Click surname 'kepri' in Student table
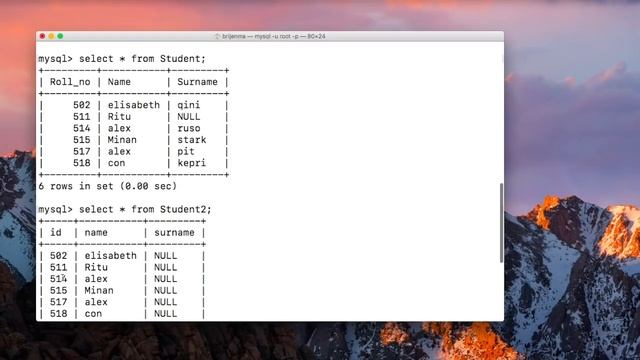This screenshot has width=640, height=360. tap(192, 163)
